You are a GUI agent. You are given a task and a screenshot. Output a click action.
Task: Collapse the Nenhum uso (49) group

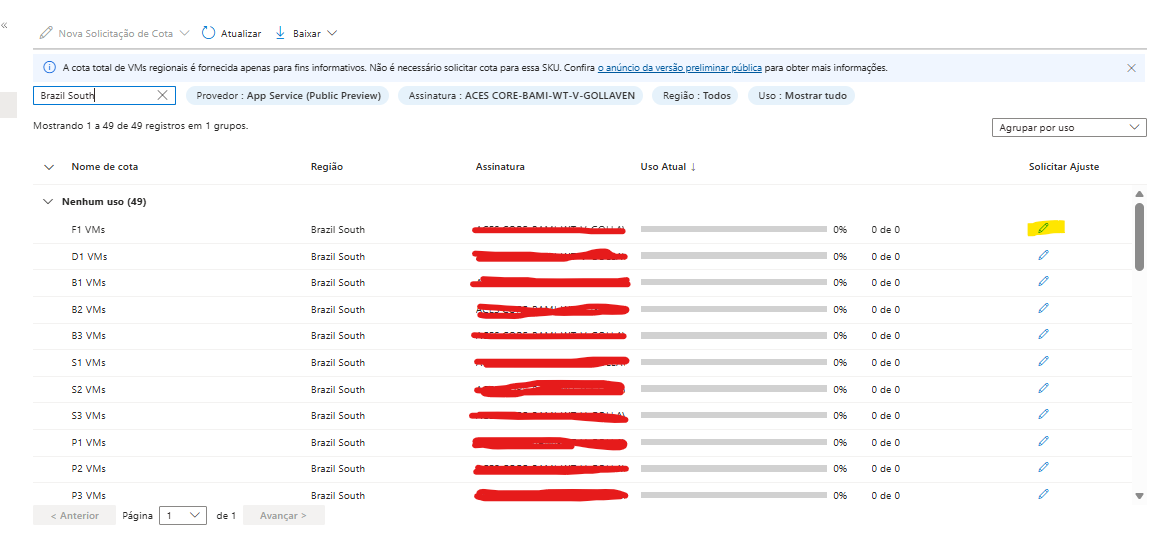coord(49,202)
